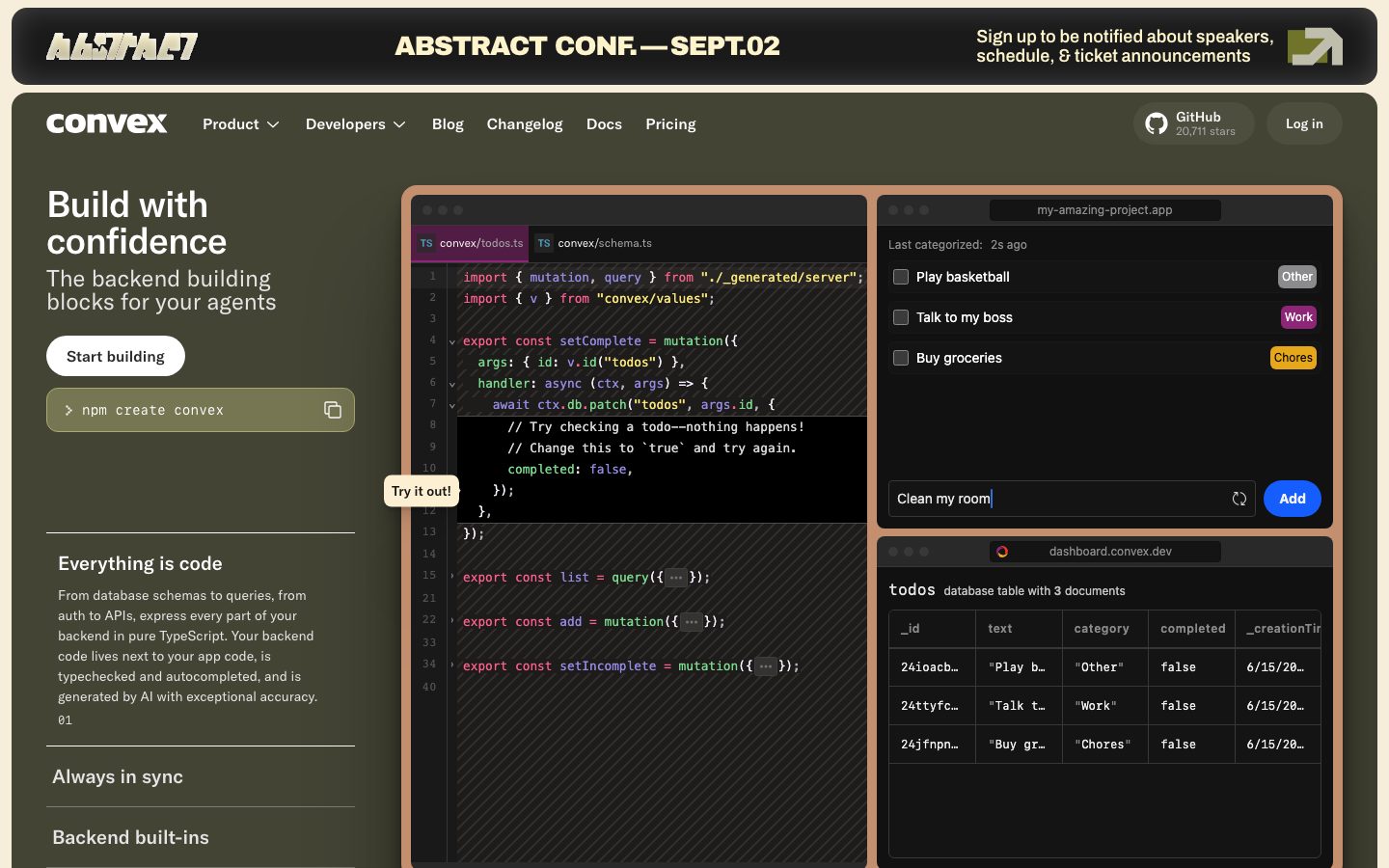
Task: Click the 24ttyfc… id cell
Action: coord(932,706)
